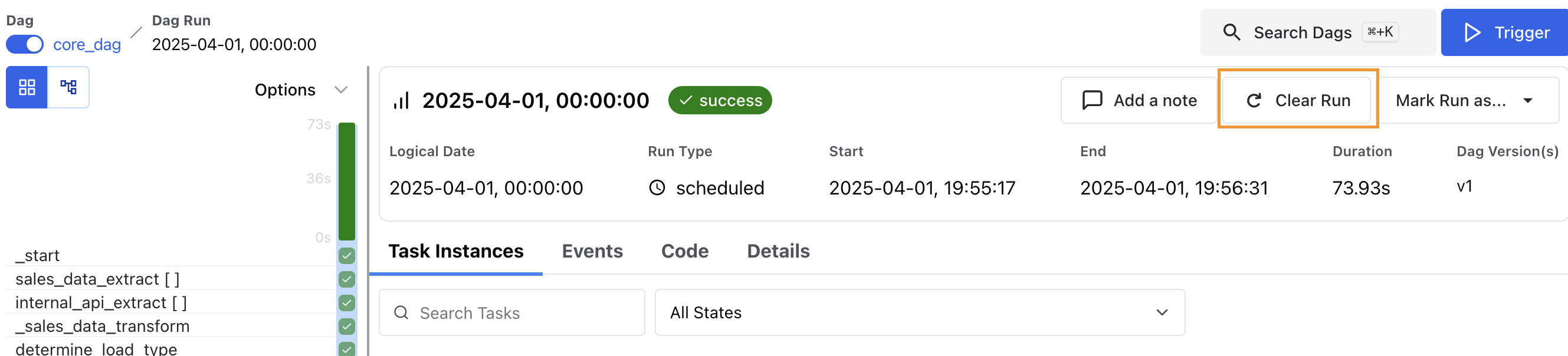
Task: Select the Grid view icon
Action: (x=27, y=87)
